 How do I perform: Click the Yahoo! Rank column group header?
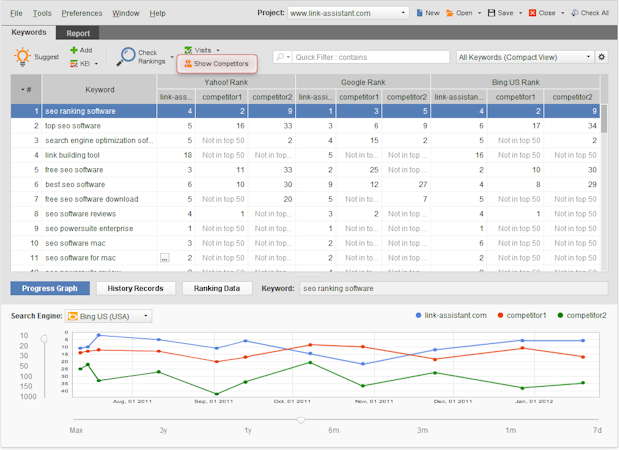pyautogui.click(x=226, y=82)
